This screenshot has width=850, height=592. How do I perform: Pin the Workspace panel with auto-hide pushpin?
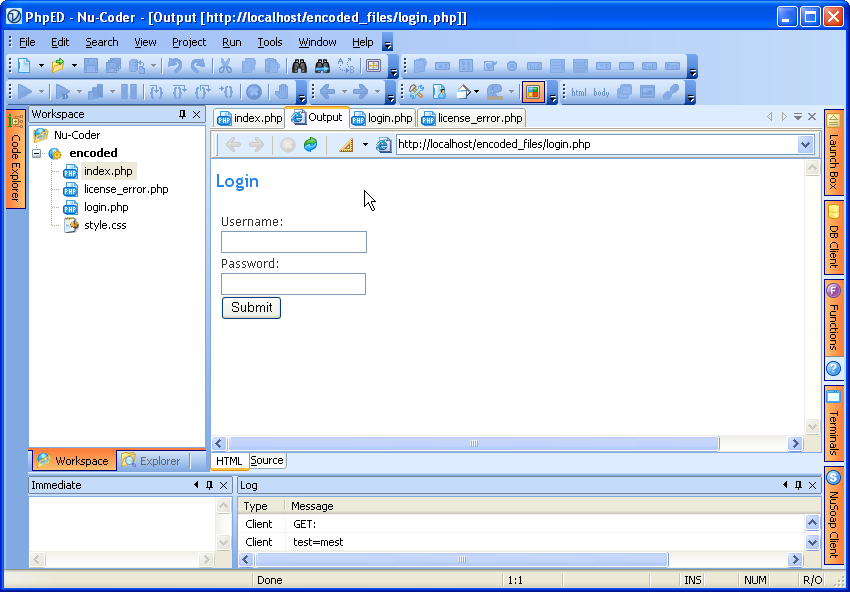(182, 115)
